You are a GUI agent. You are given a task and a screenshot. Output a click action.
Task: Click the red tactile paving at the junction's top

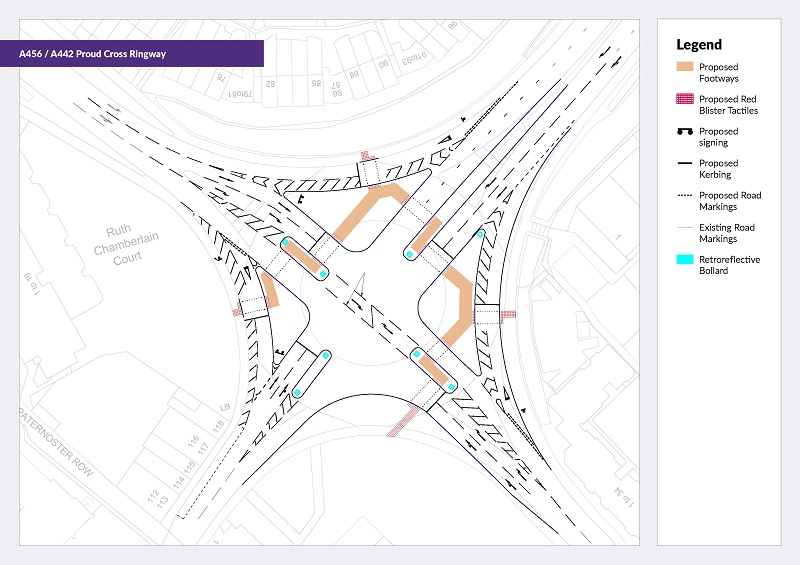point(366,155)
